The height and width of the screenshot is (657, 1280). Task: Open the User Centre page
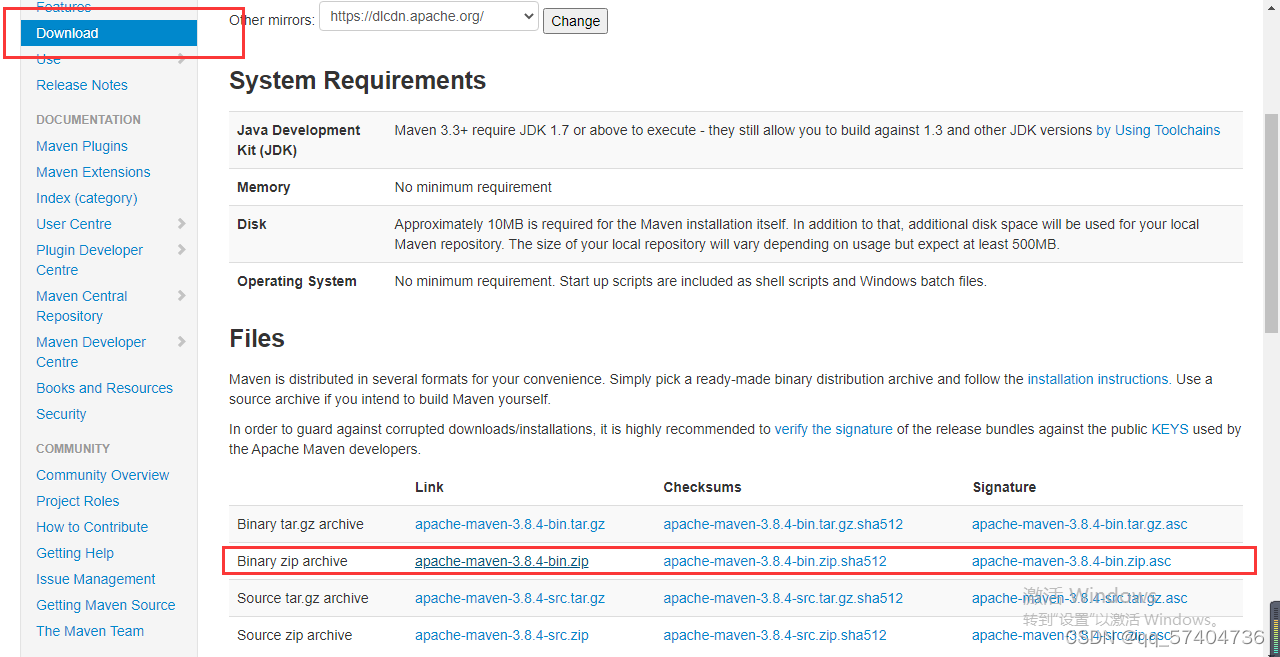74,224
